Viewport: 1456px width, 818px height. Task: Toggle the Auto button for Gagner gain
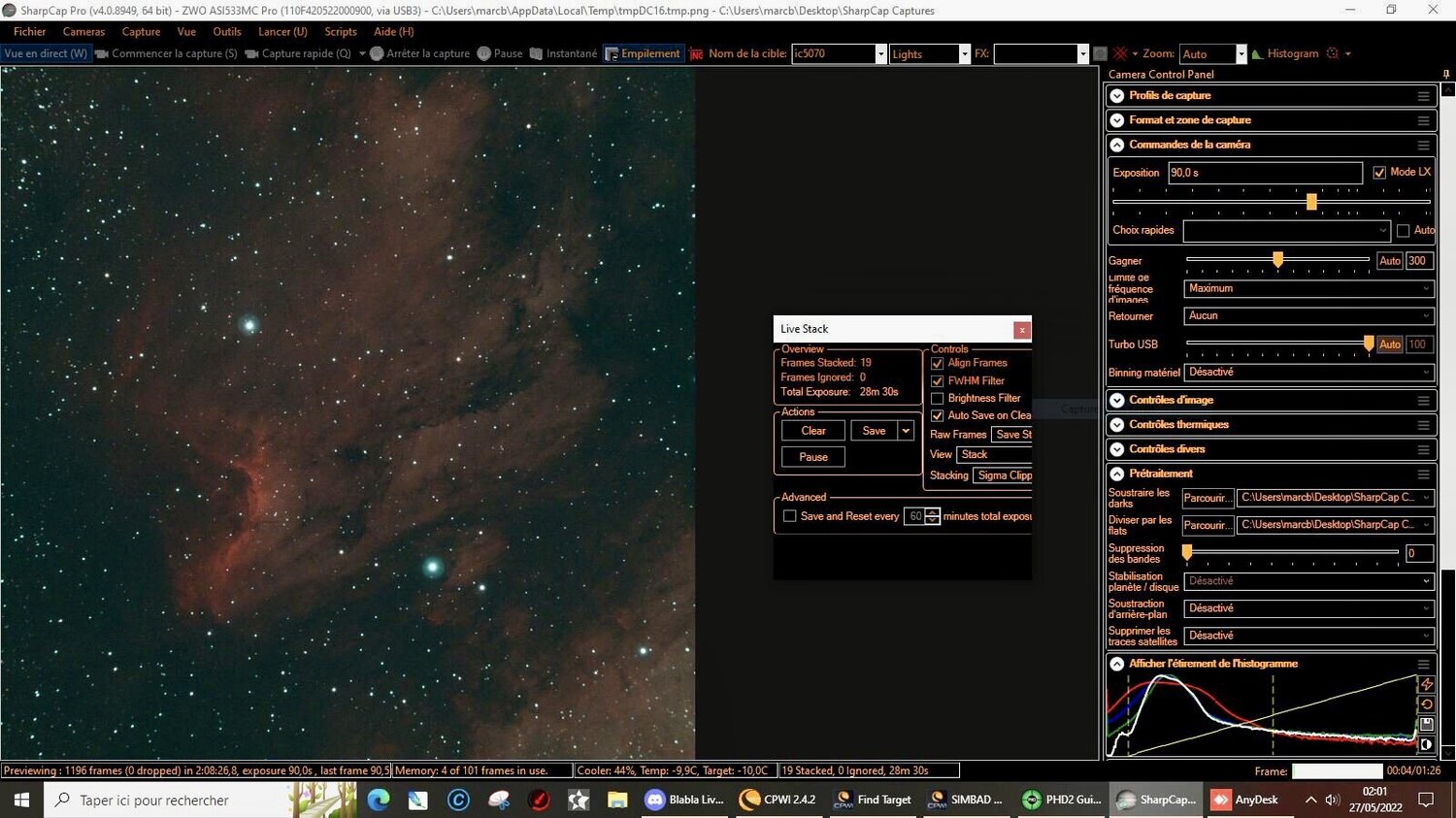tap(1390, 261)
